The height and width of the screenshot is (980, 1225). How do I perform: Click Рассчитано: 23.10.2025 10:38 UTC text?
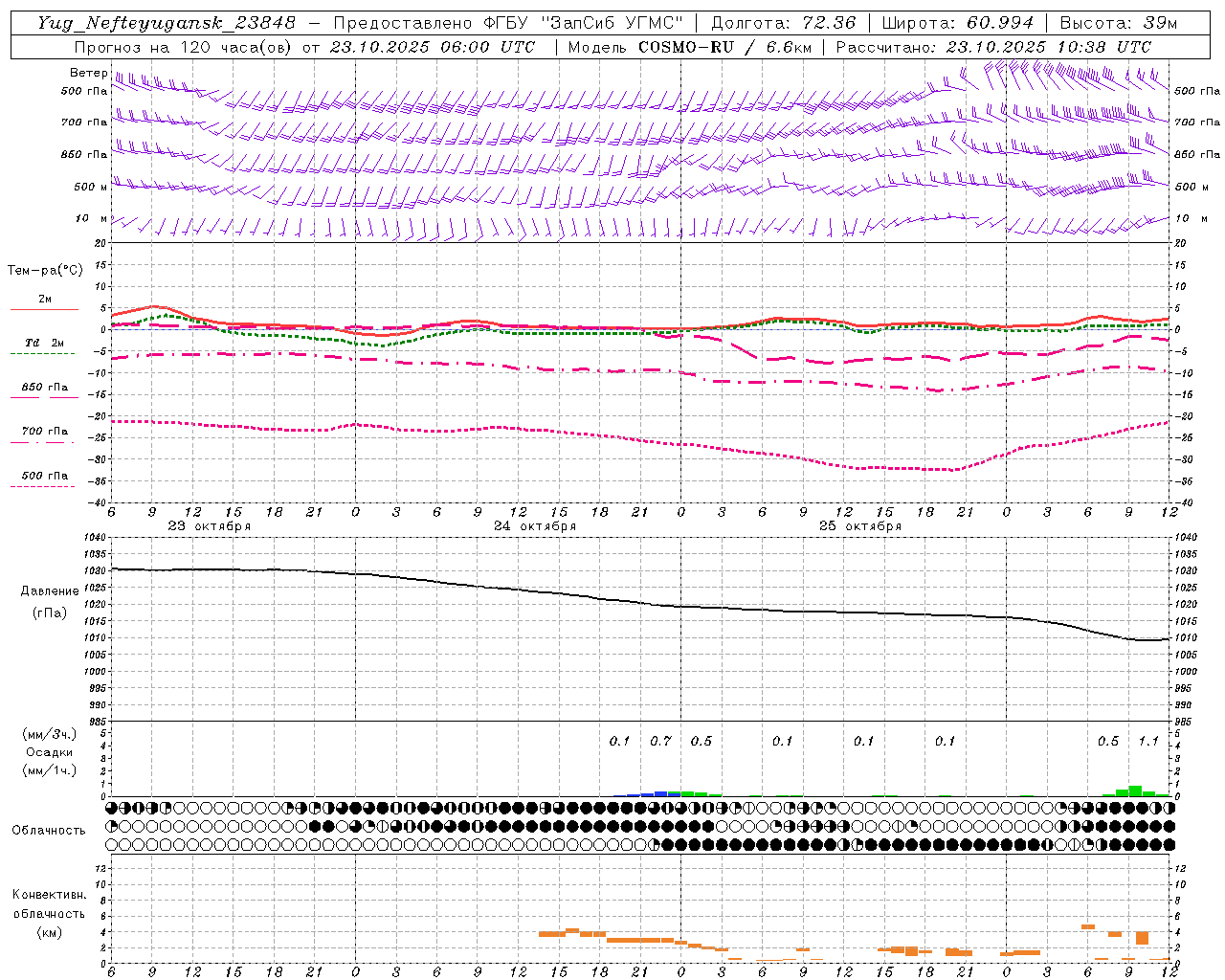point(993,47)
